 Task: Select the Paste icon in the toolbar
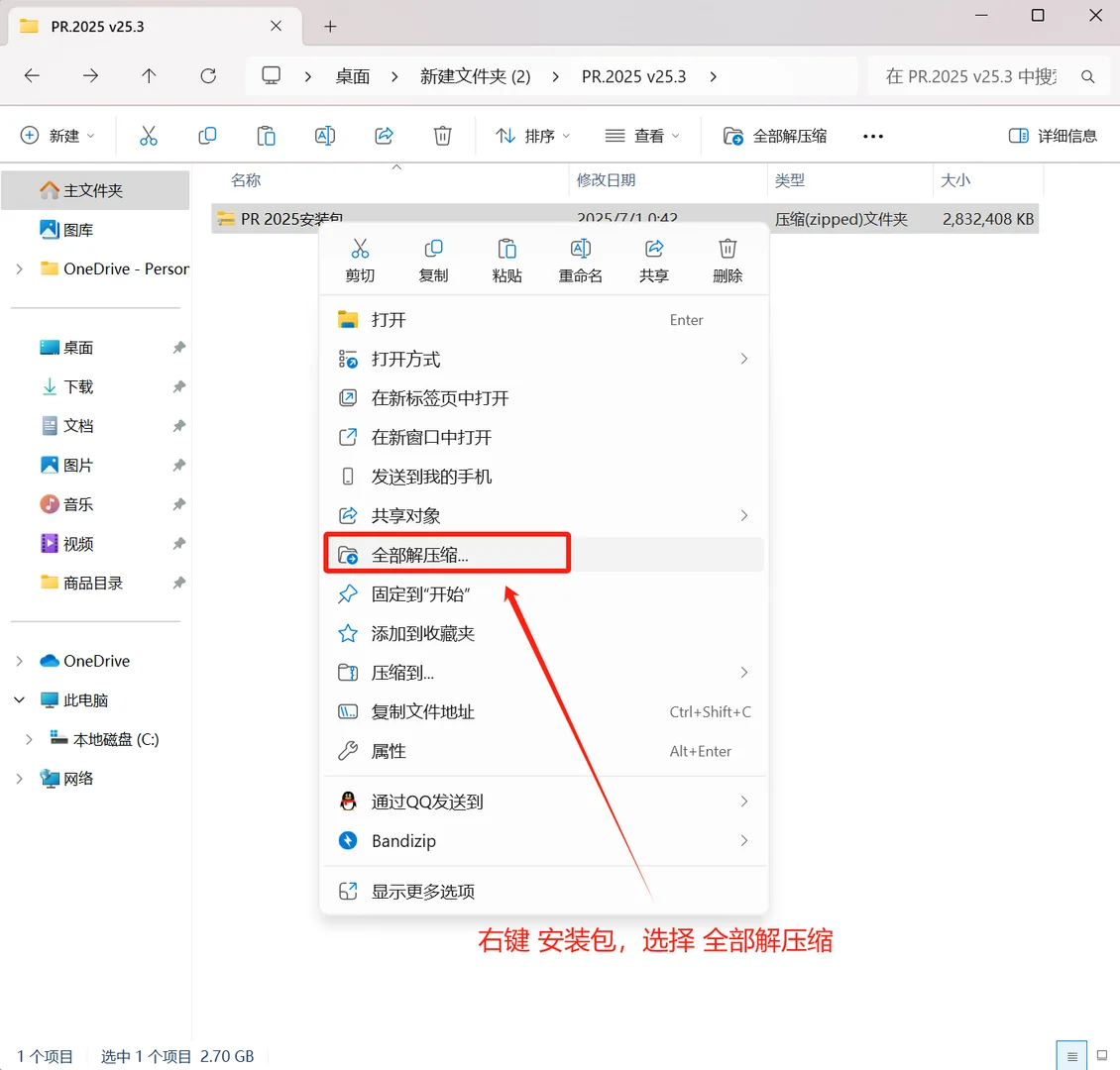pos(266,135)
